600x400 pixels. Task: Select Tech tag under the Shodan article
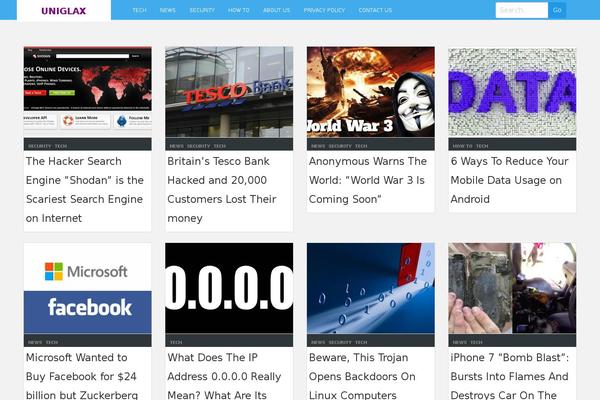(61, 146)
